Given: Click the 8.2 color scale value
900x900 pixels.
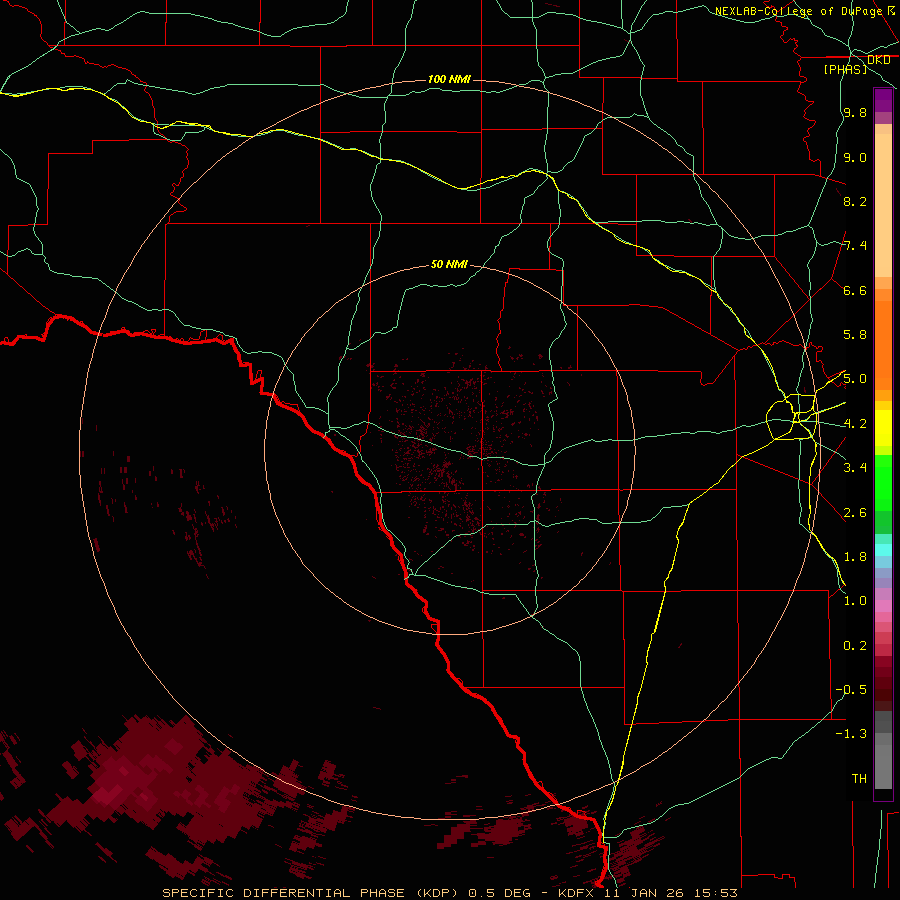Looking at the screenshot, I should tap(855, 201).
